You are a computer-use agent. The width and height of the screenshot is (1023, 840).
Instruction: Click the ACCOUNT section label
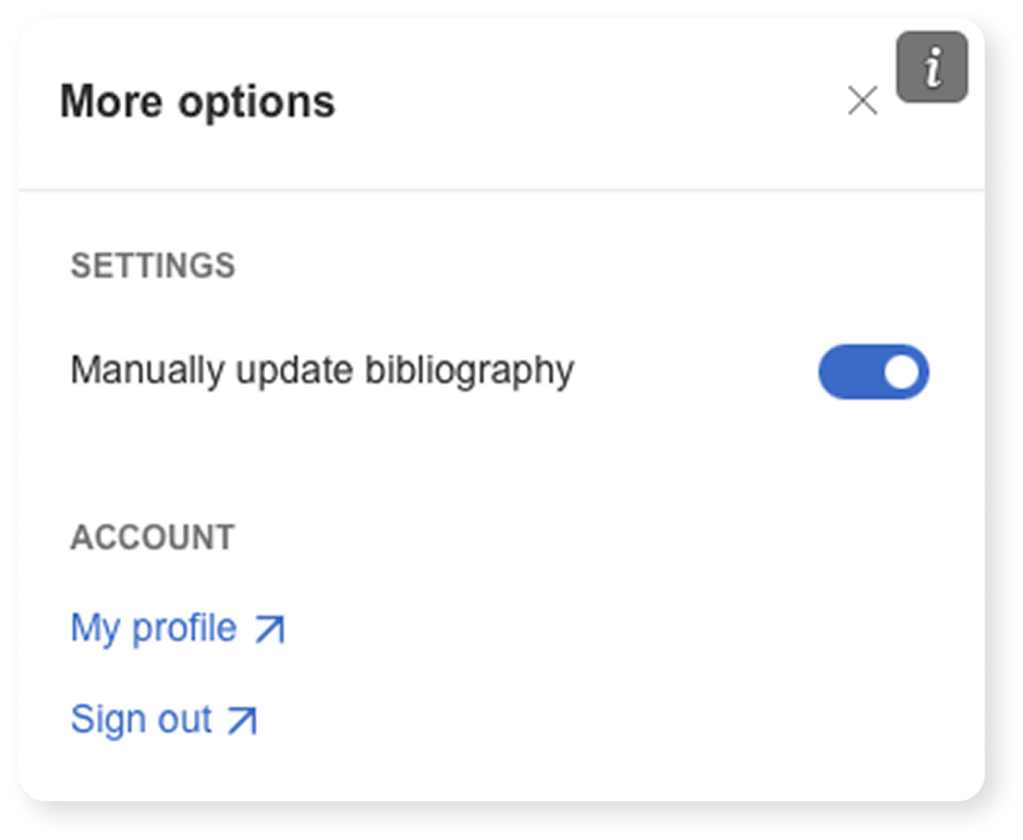[x=152, y=537]
